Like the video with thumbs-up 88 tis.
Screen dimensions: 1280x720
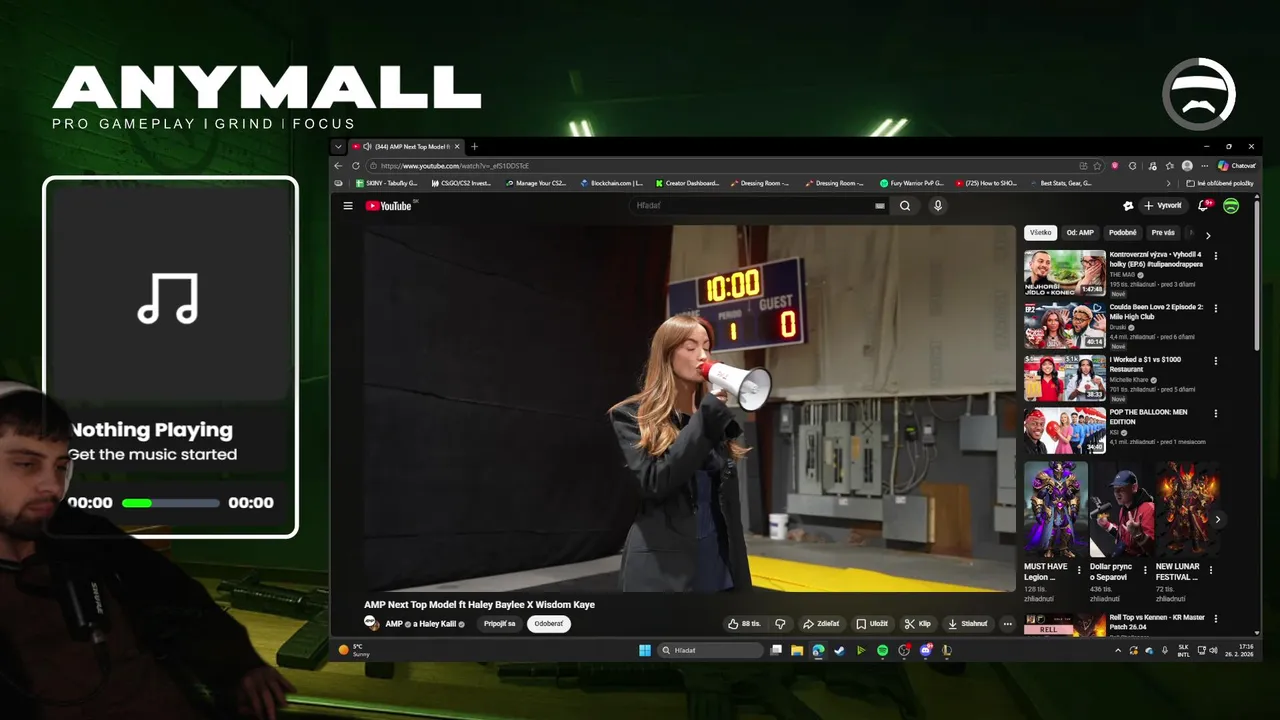[x=745, y=624]
